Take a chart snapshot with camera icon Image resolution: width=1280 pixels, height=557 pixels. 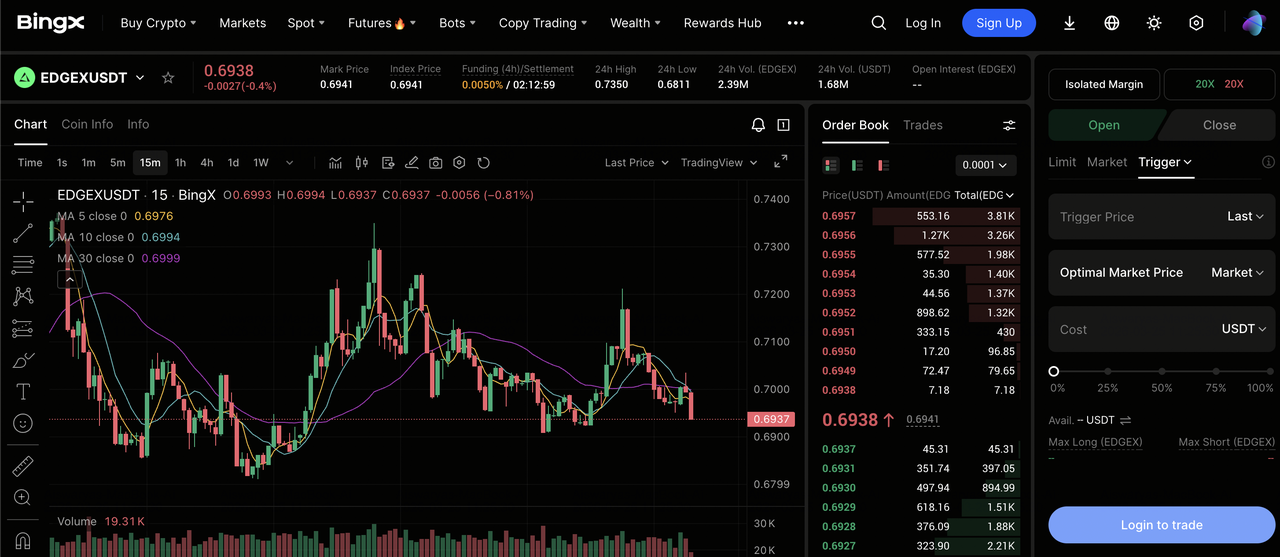pos(436,163)
